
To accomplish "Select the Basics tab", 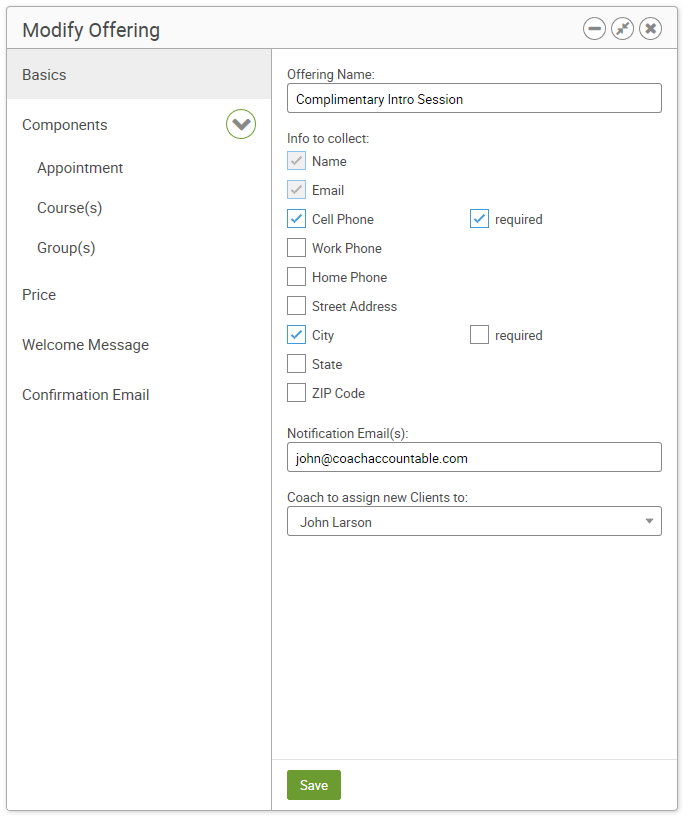I will pos(139,75).
